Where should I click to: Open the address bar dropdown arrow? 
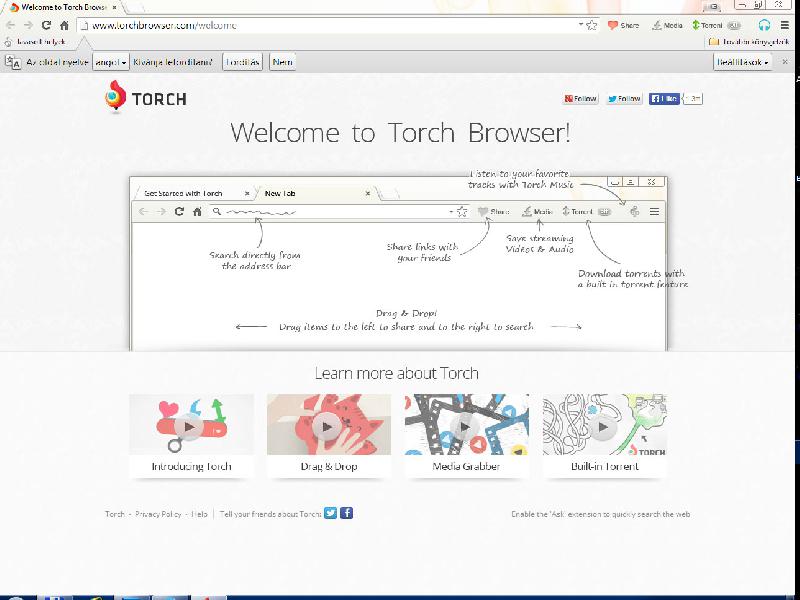pos(581,24)
